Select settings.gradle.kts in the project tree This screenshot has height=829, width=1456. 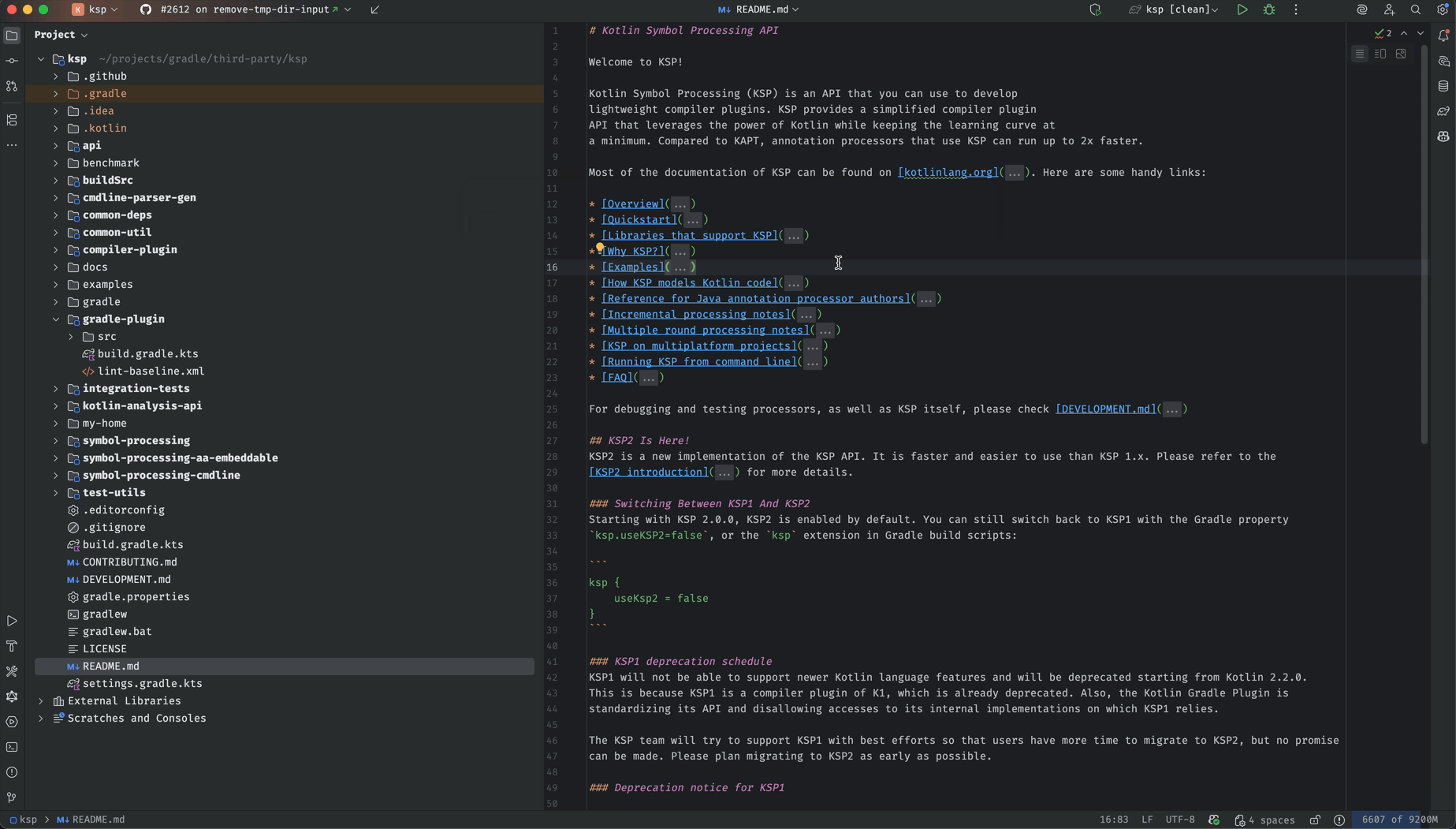click(142, 684)
